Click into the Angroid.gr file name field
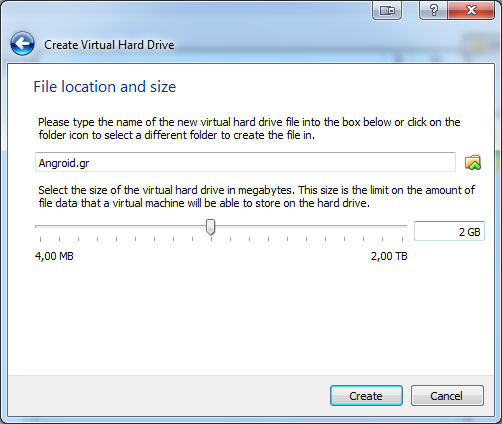The height and width of the screenshot is (424, 502). tap(245, 162)
